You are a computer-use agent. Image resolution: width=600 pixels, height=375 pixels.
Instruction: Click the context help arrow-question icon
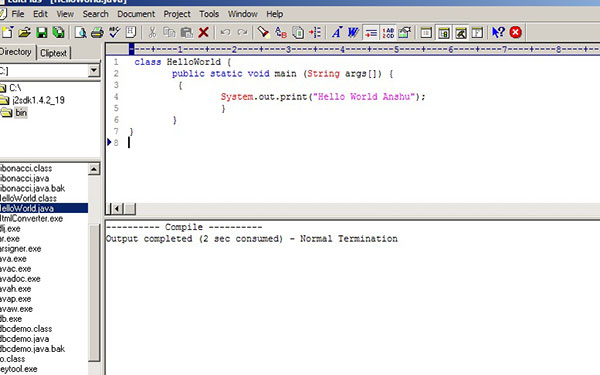pyautogui.click(x=499, y=33)
